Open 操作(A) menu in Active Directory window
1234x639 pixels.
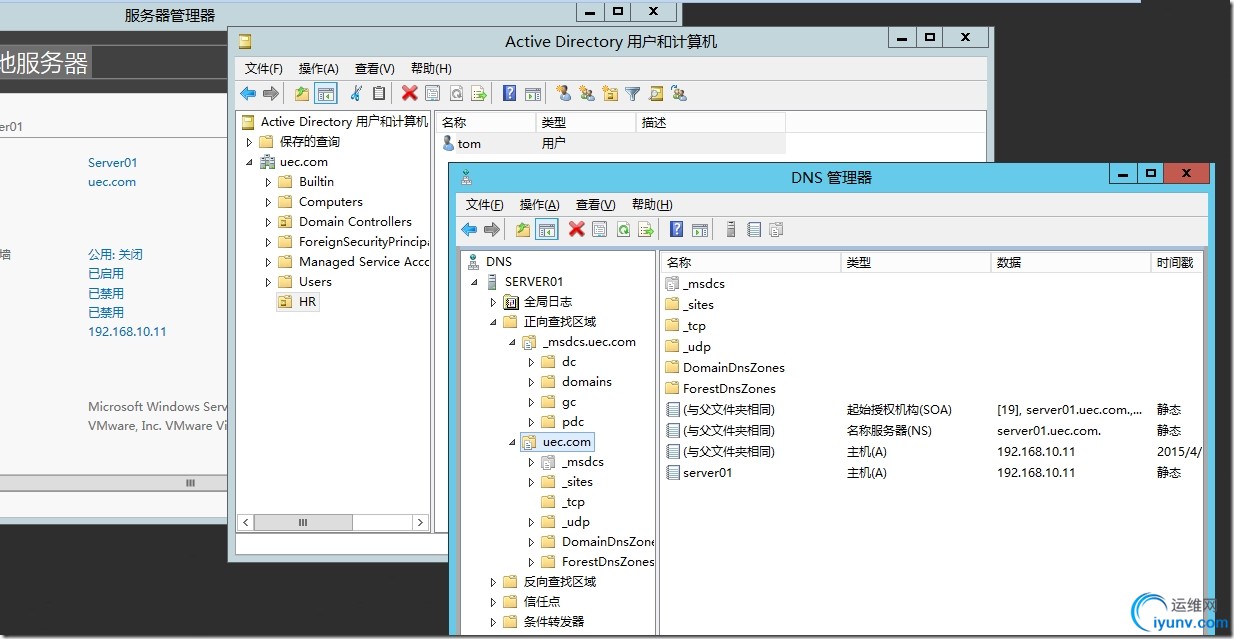(x=319, y=68)
